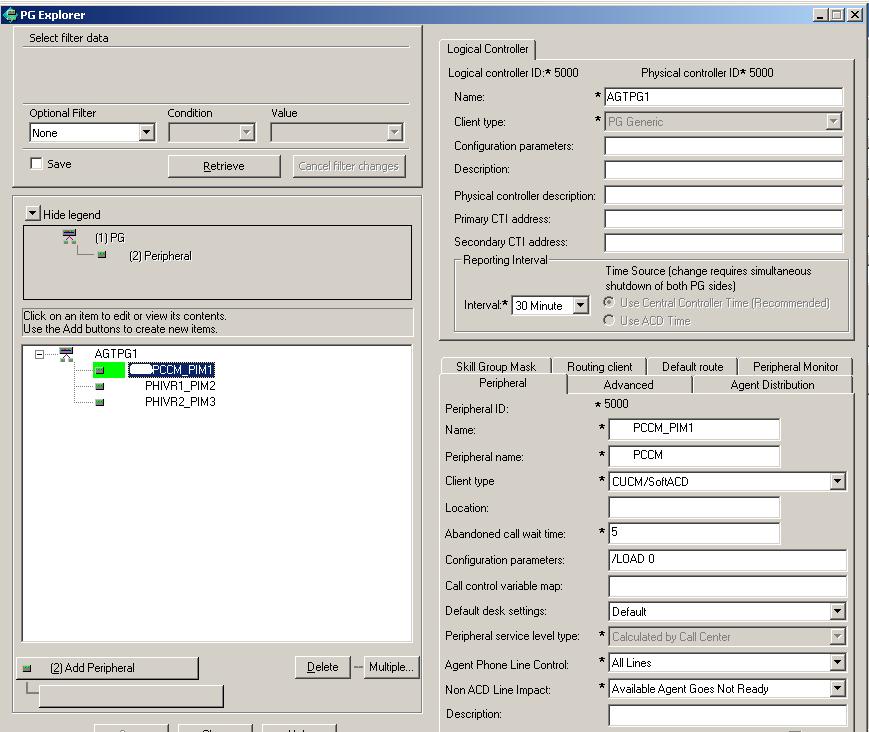Open the filter Value dropdown

click(x=395, y=132)
